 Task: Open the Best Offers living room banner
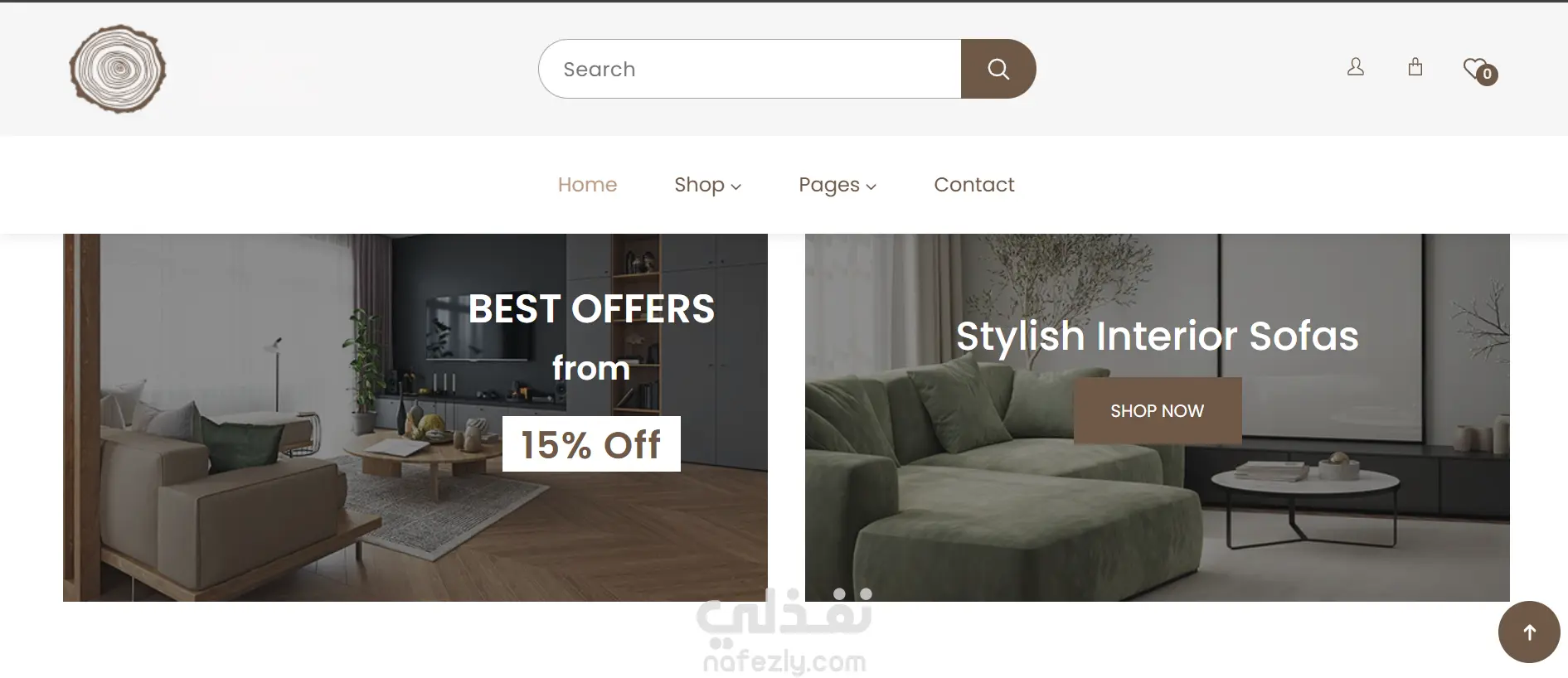click(x=415, y=418)
